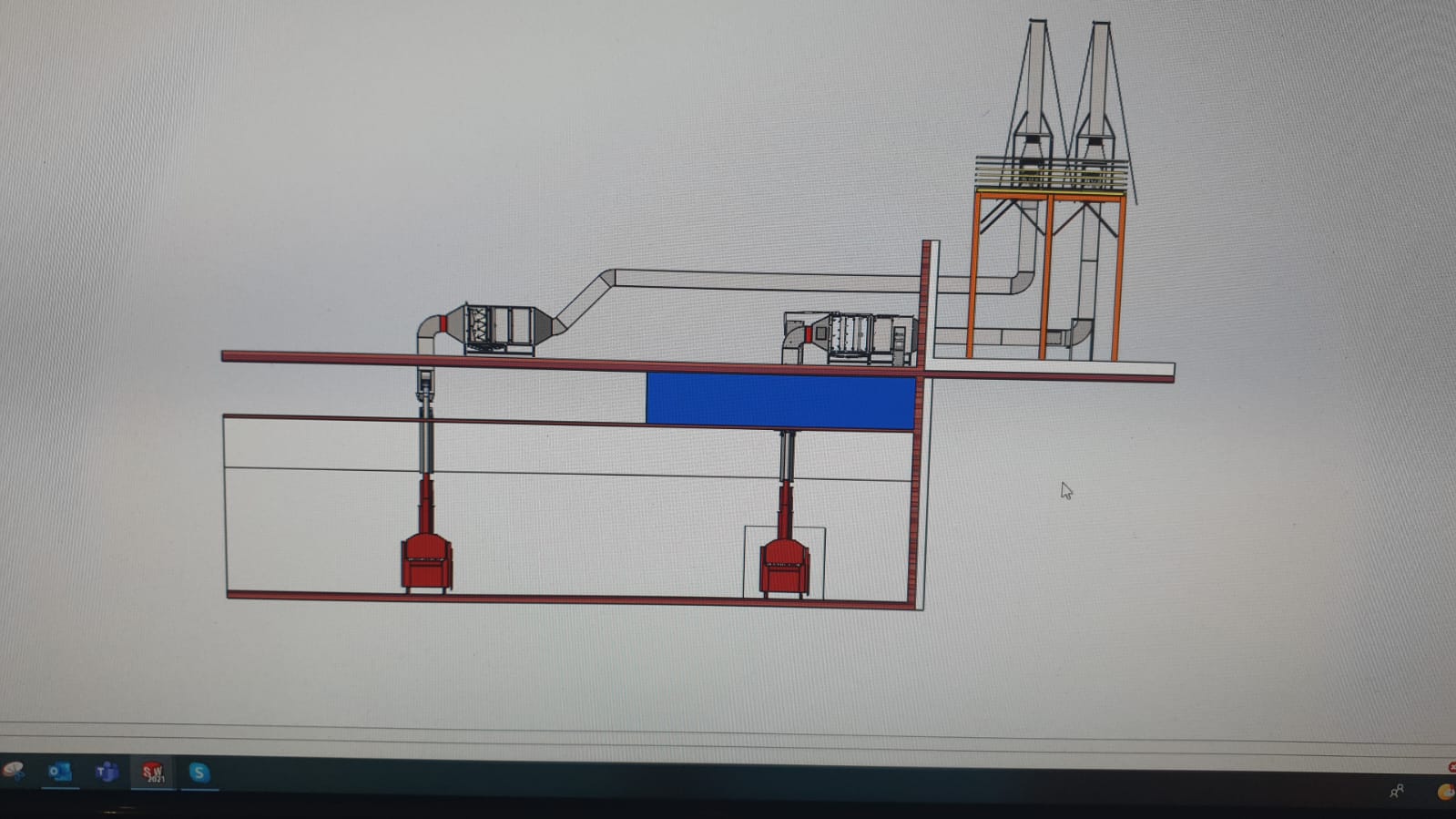The width and height of the screenshot is (1456, 819).
Task: Select the left rooftop filter unit
Action: (x=499, y=329)
